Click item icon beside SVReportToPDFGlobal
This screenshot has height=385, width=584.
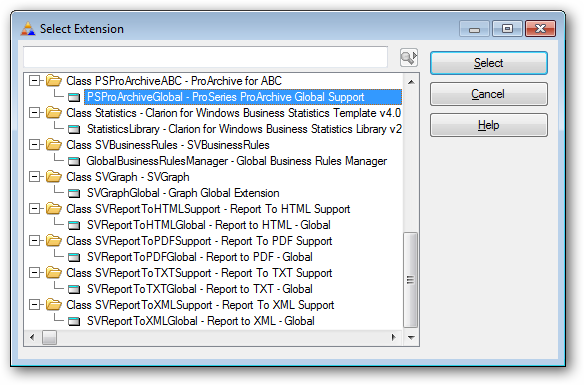74,258
